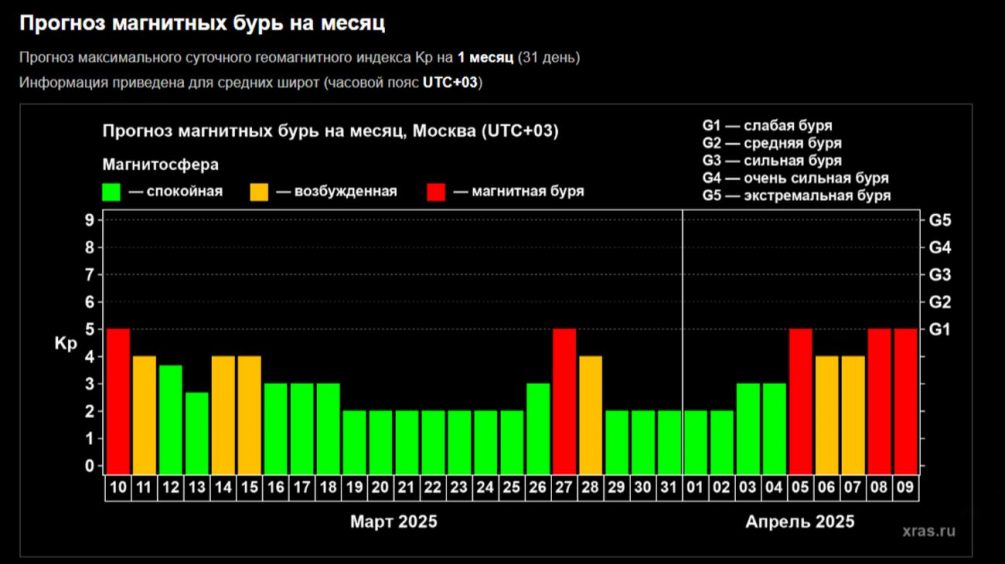The width and height of the screenshot is (1005, 564).
Task: Click the green calm magnetosphere legend swatch
Action: click(111, 191)
